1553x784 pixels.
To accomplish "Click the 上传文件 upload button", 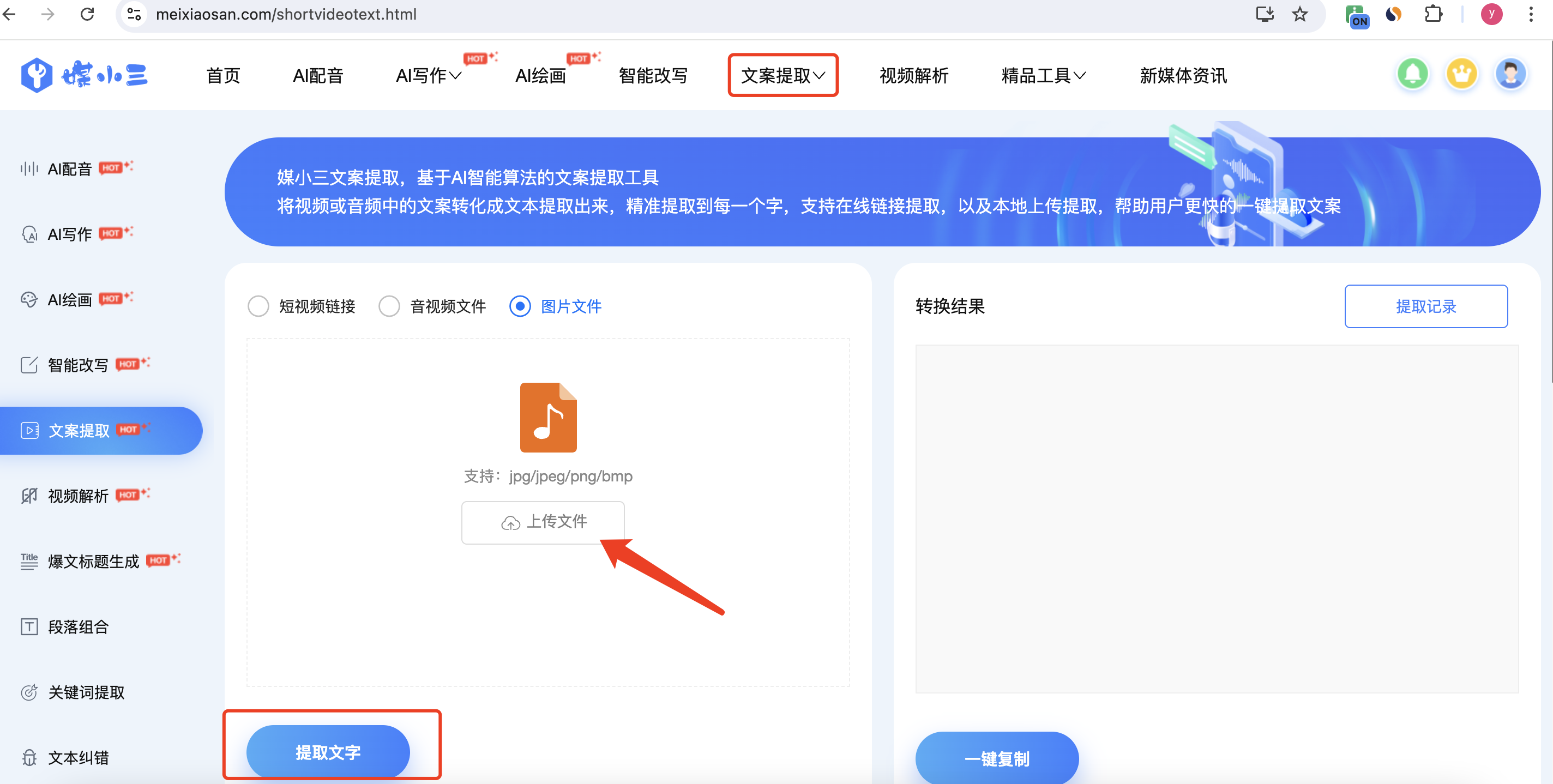I will [x=543, y=522].
